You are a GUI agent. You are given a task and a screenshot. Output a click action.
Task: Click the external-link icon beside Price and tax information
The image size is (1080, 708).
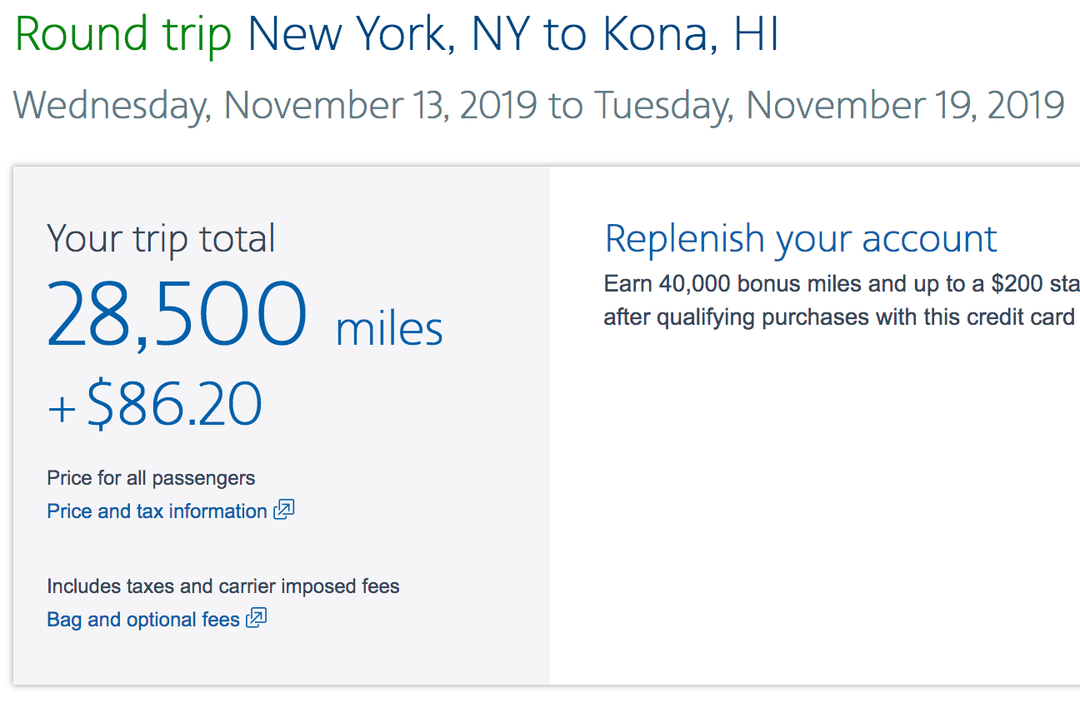click(283, 510)
